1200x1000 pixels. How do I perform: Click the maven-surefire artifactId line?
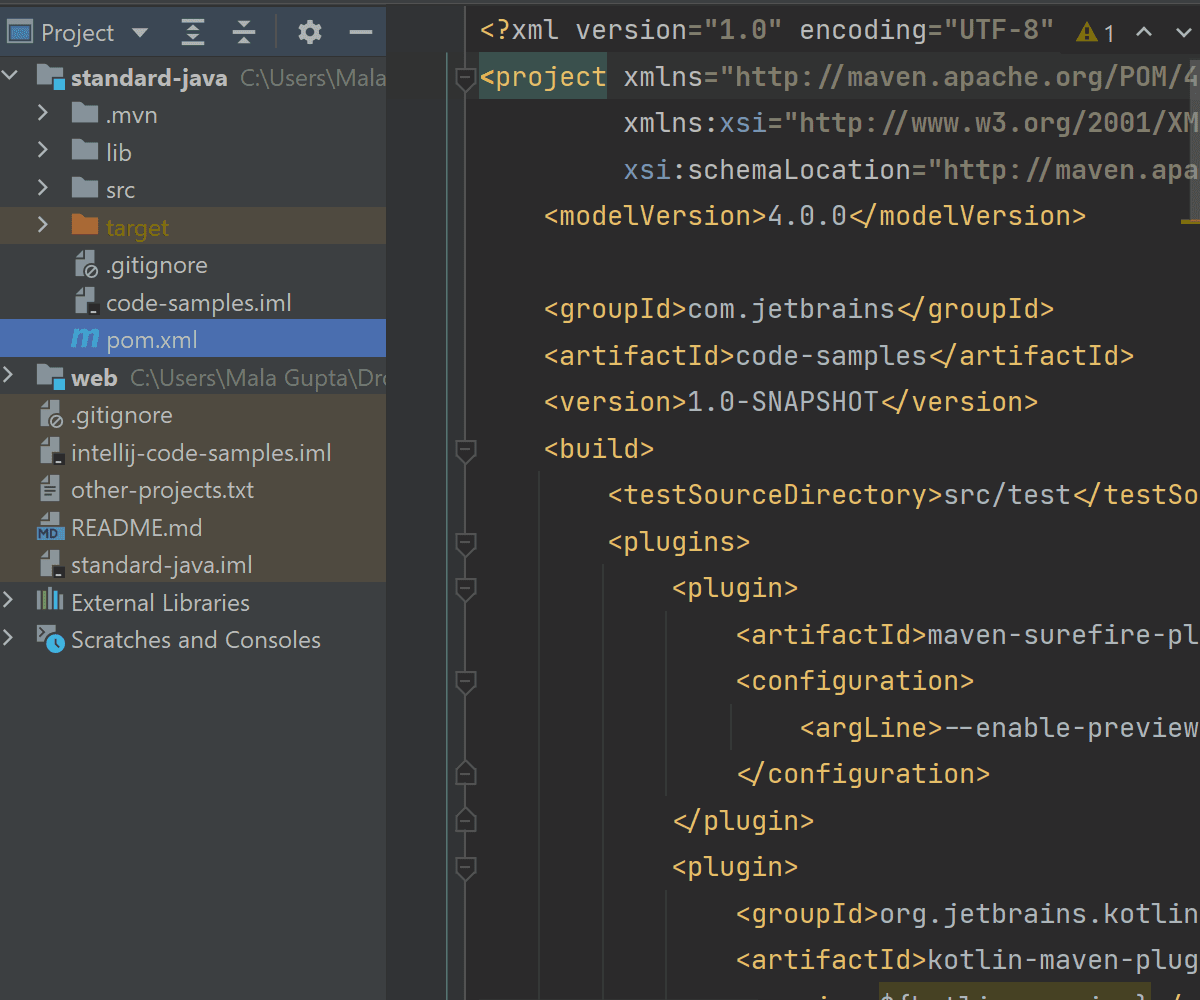968,634
